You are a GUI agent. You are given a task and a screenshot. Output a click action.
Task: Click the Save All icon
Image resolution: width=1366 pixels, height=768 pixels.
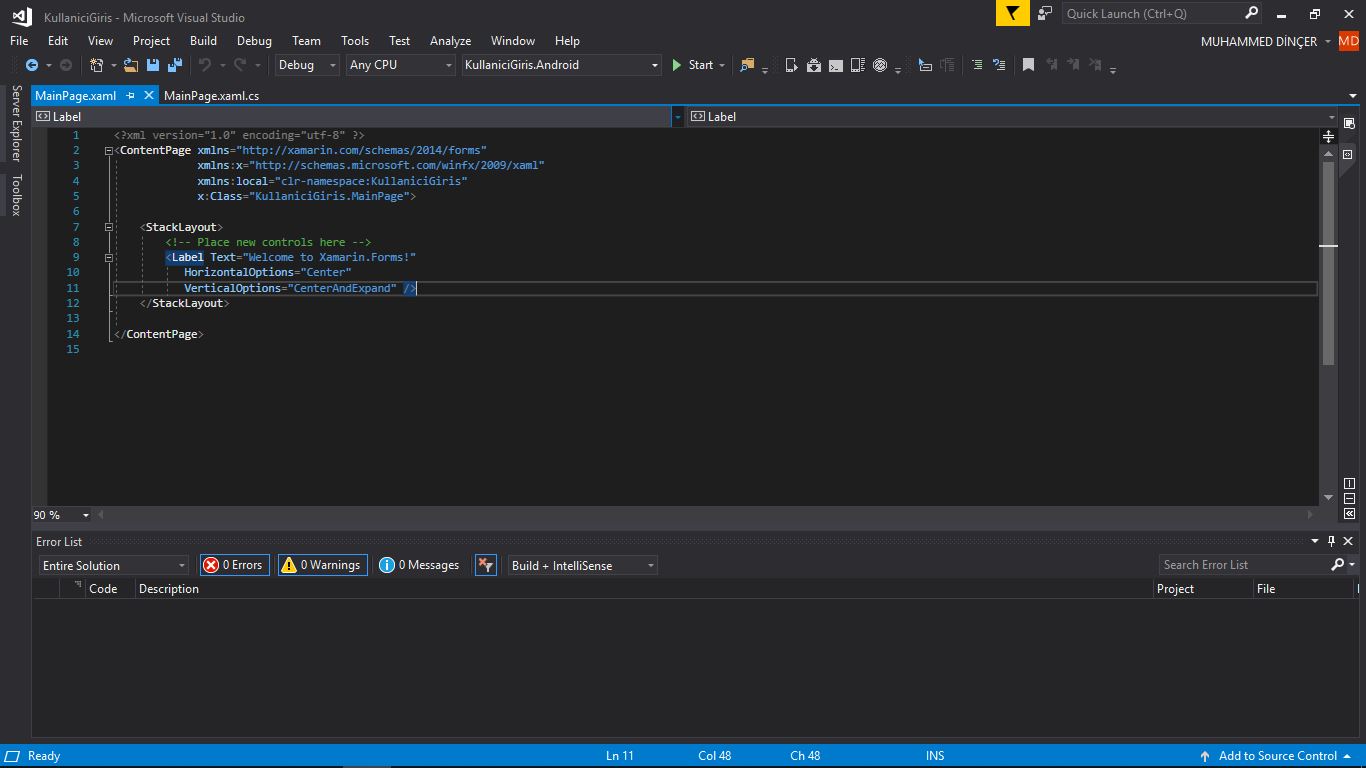point(175,65)
